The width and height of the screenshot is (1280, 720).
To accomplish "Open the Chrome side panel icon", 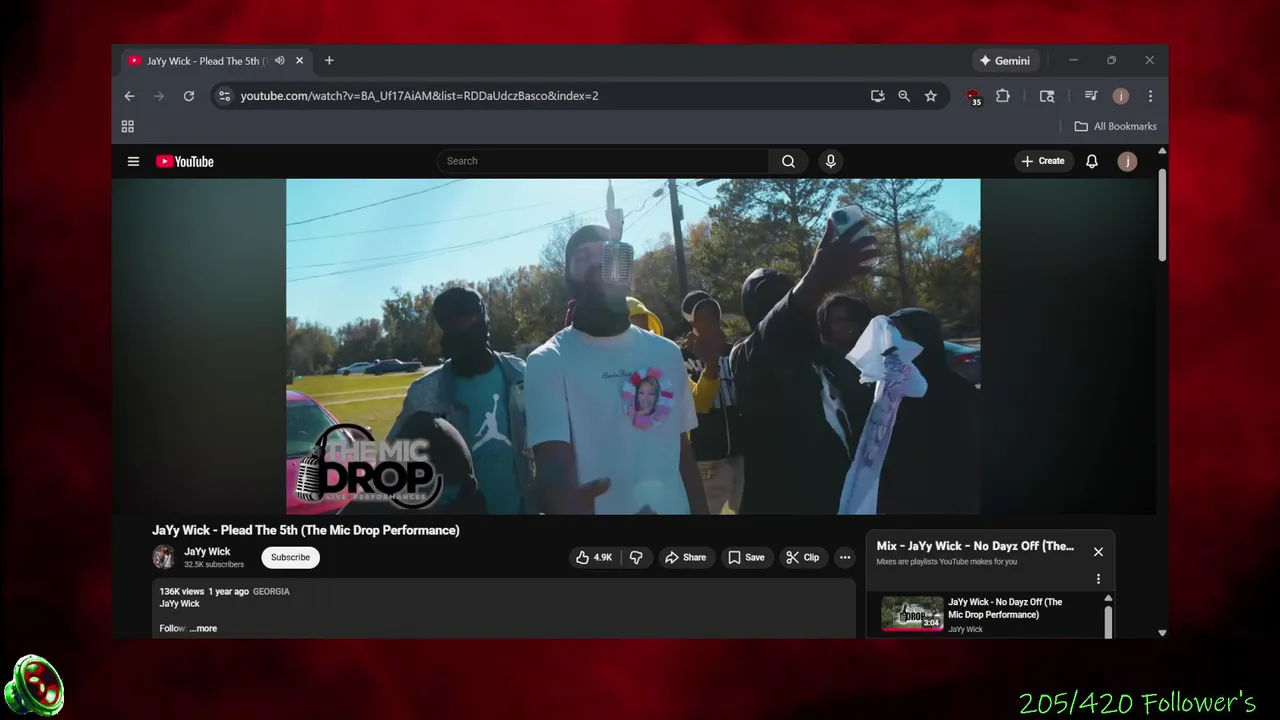I will [x=1047, y=96].
